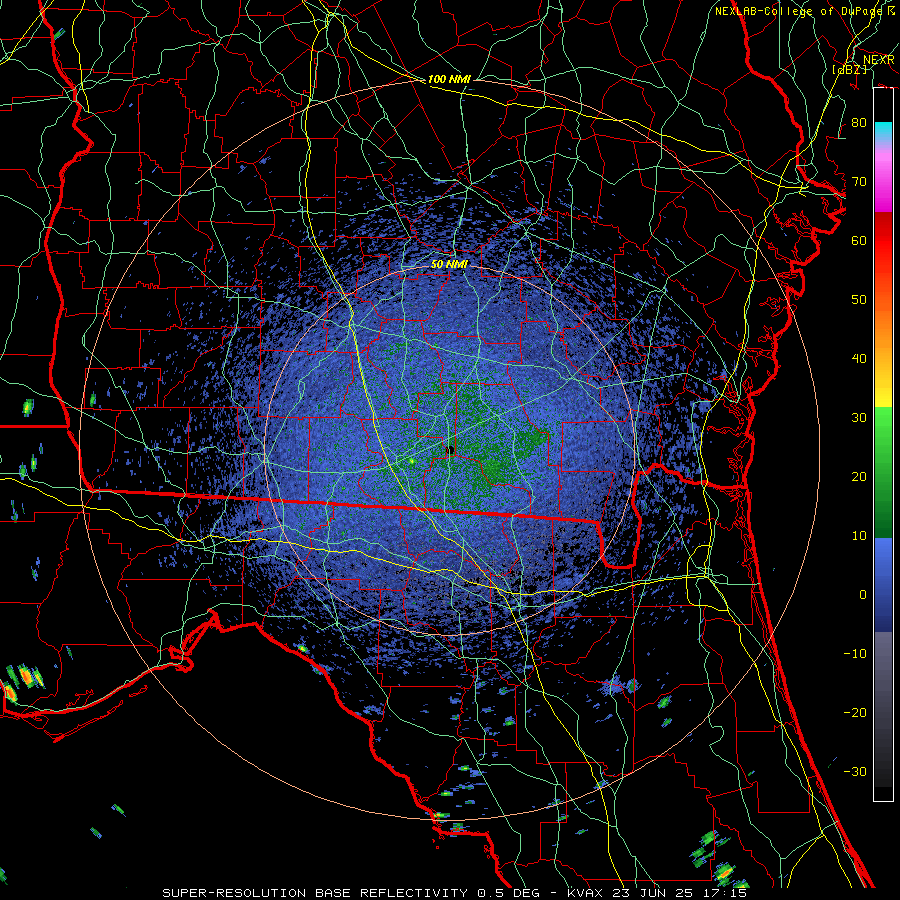
Task: Click the 50 NMI range ring label
Action: point(449,264)
